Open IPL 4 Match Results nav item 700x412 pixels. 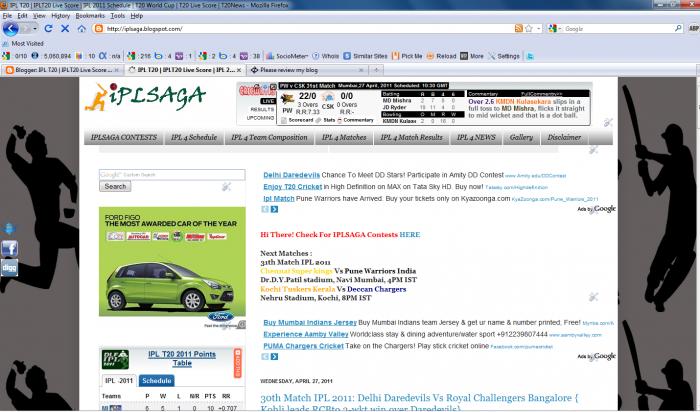tap(412, 137)
